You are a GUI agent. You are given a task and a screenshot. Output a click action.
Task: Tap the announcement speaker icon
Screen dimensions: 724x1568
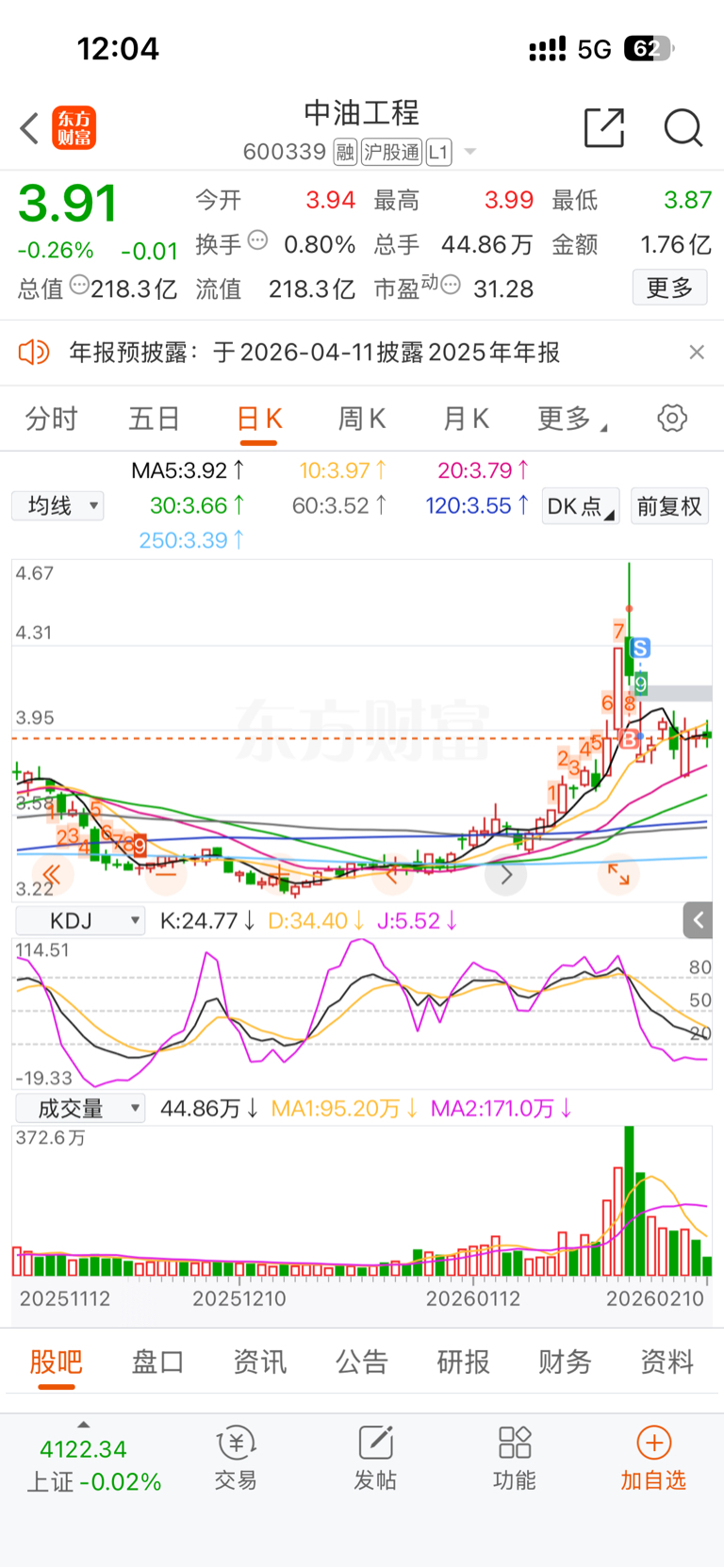coord(34,353)
